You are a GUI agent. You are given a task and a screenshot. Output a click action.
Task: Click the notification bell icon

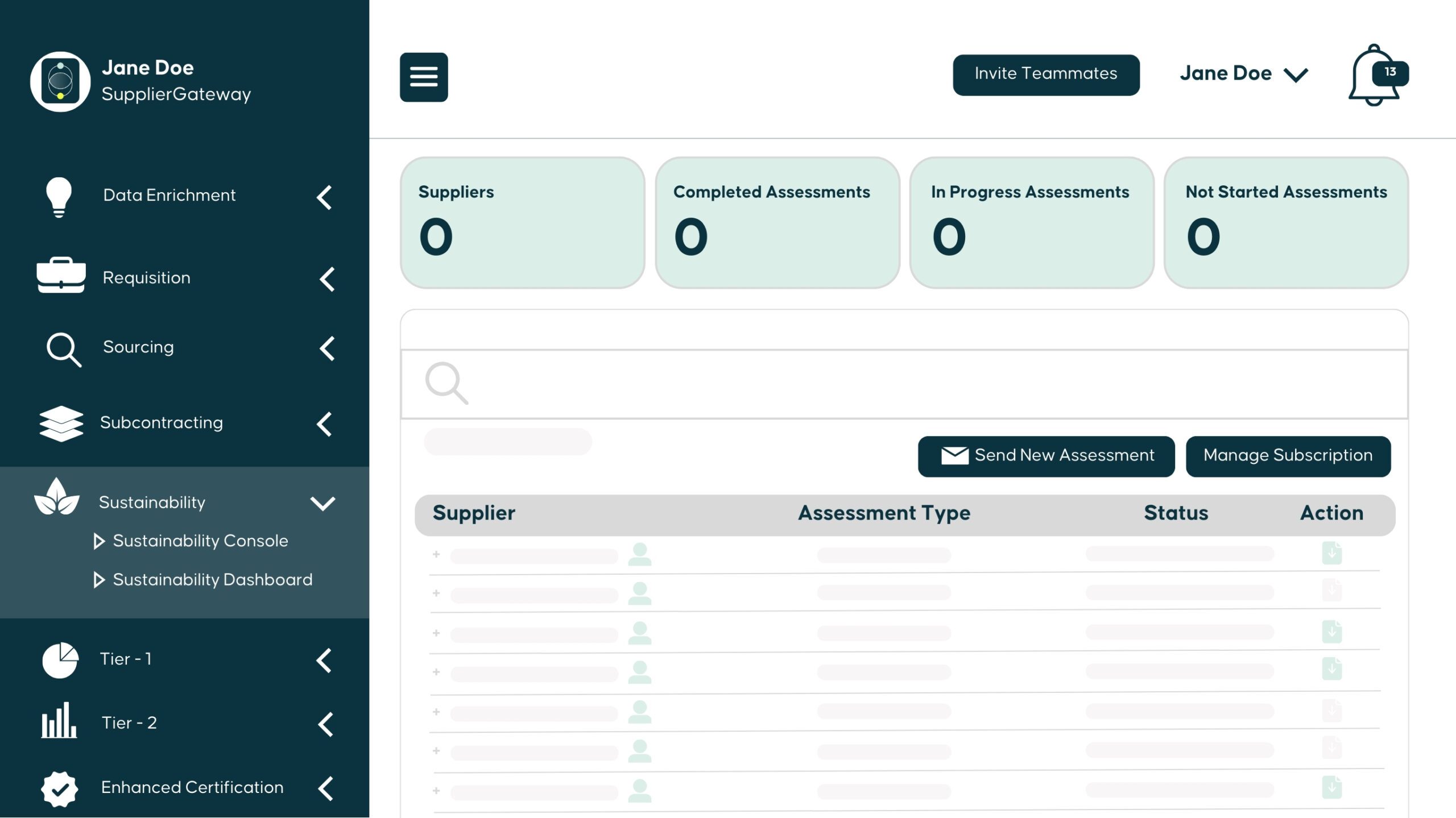pos(1374,77)
